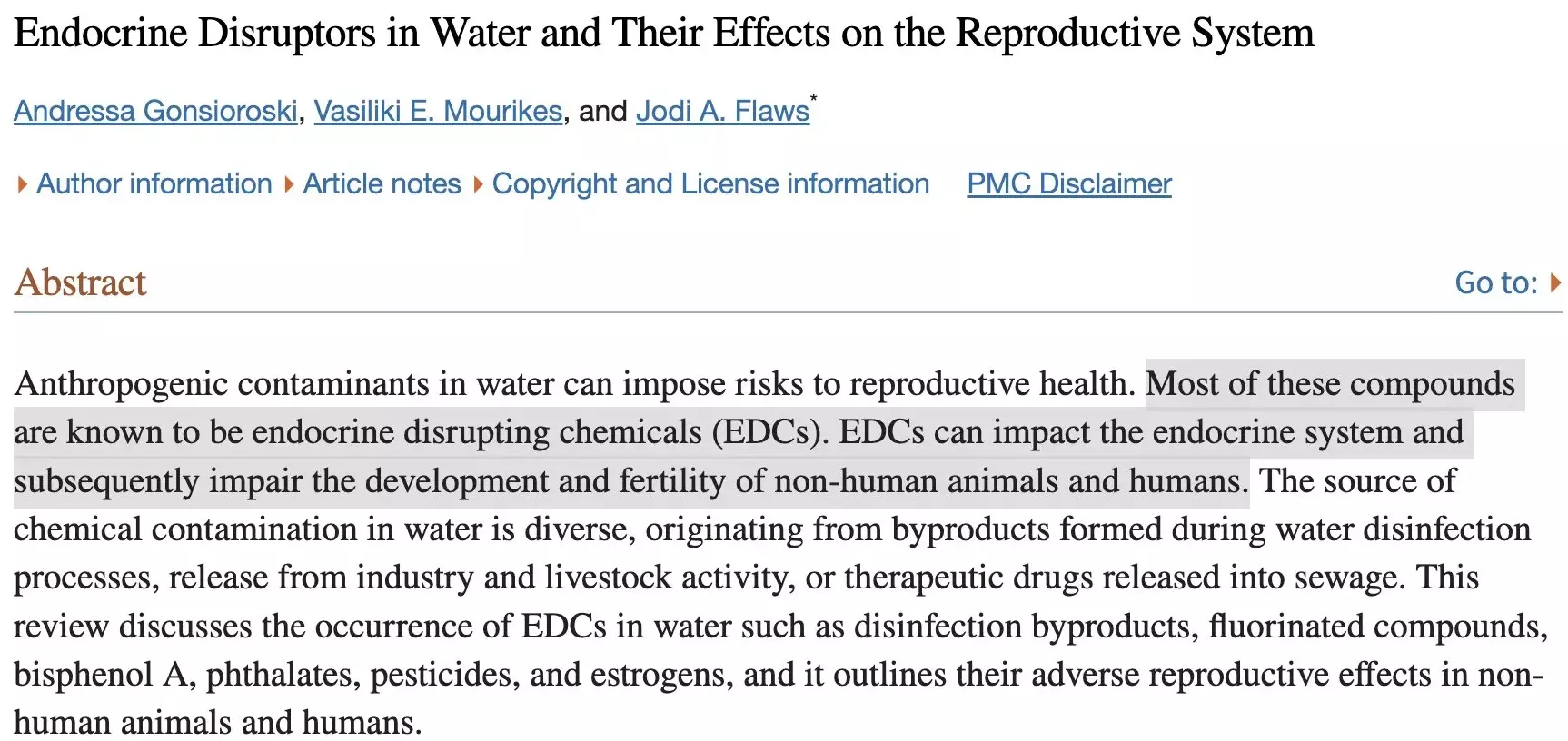The width and height of the screenshot is (1568, 741).
Task: Open author Jodi A. Flaws link
Action: click(722, 111)
